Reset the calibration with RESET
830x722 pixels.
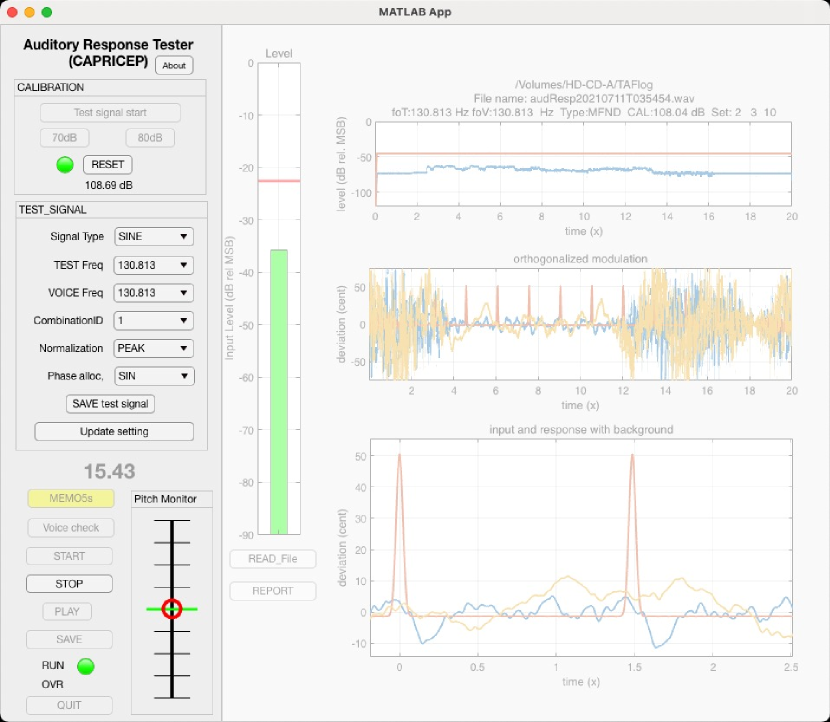(107, 165)
